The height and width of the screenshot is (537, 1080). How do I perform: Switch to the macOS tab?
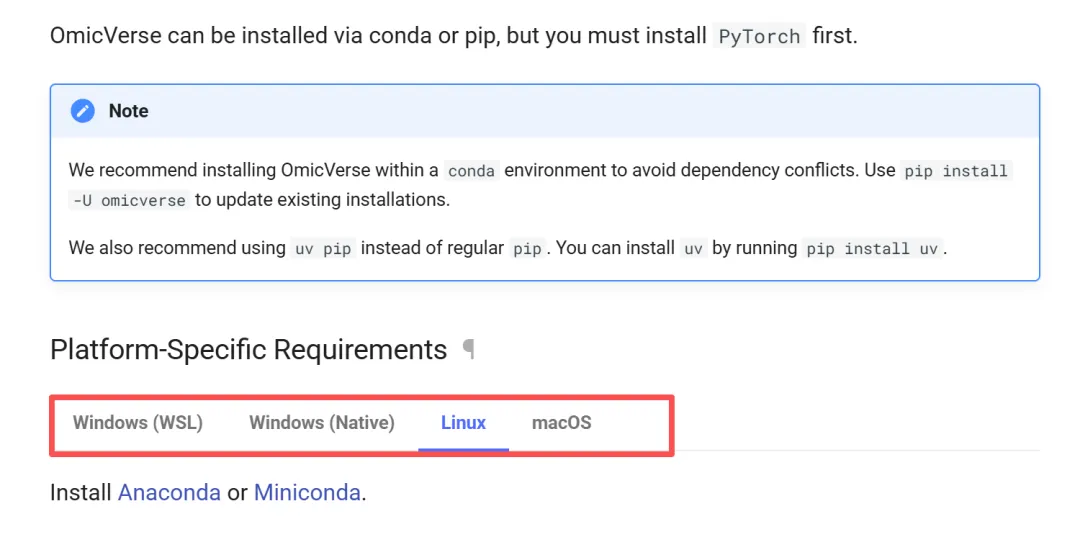point(561,423)
